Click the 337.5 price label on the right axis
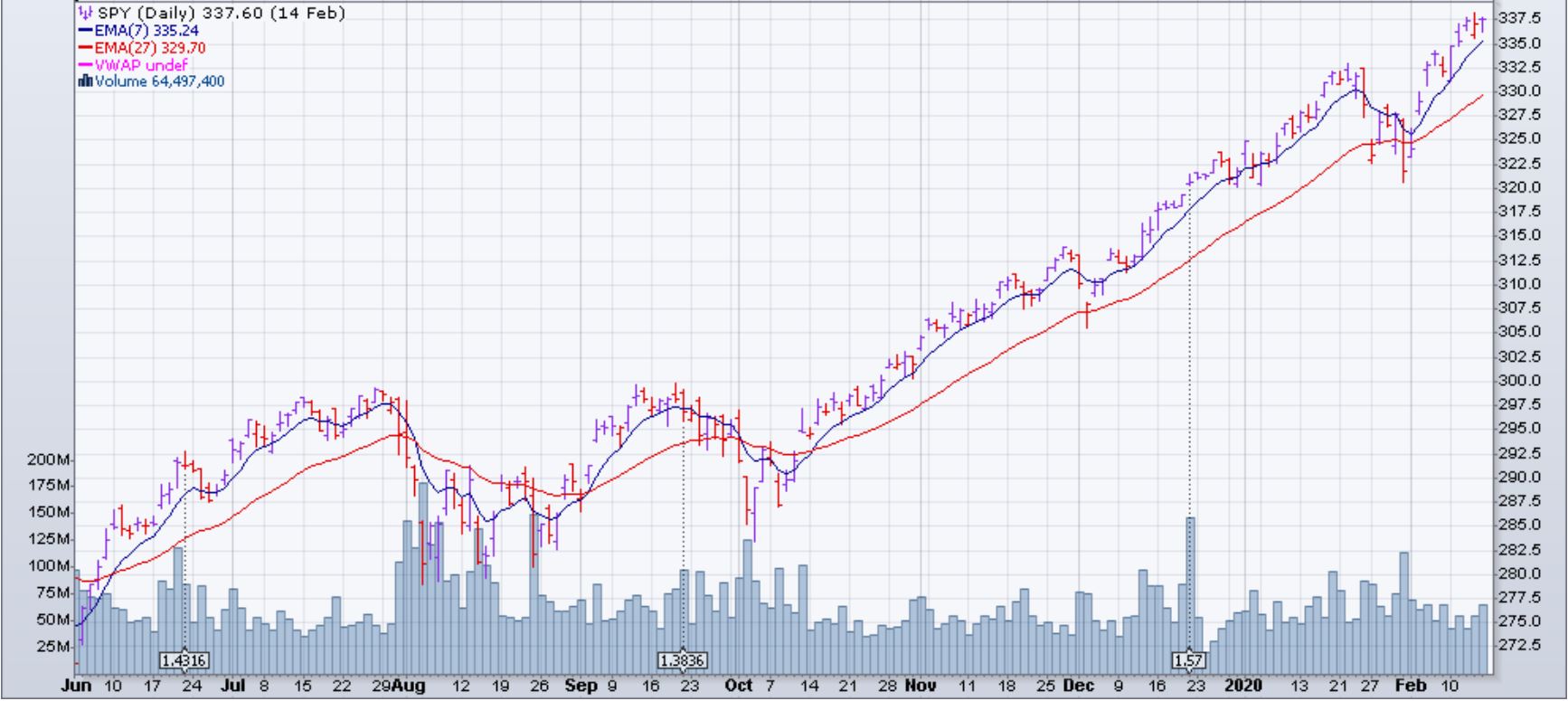The width and height of the screenshot is (1568, 701). tap(1519, 18)
